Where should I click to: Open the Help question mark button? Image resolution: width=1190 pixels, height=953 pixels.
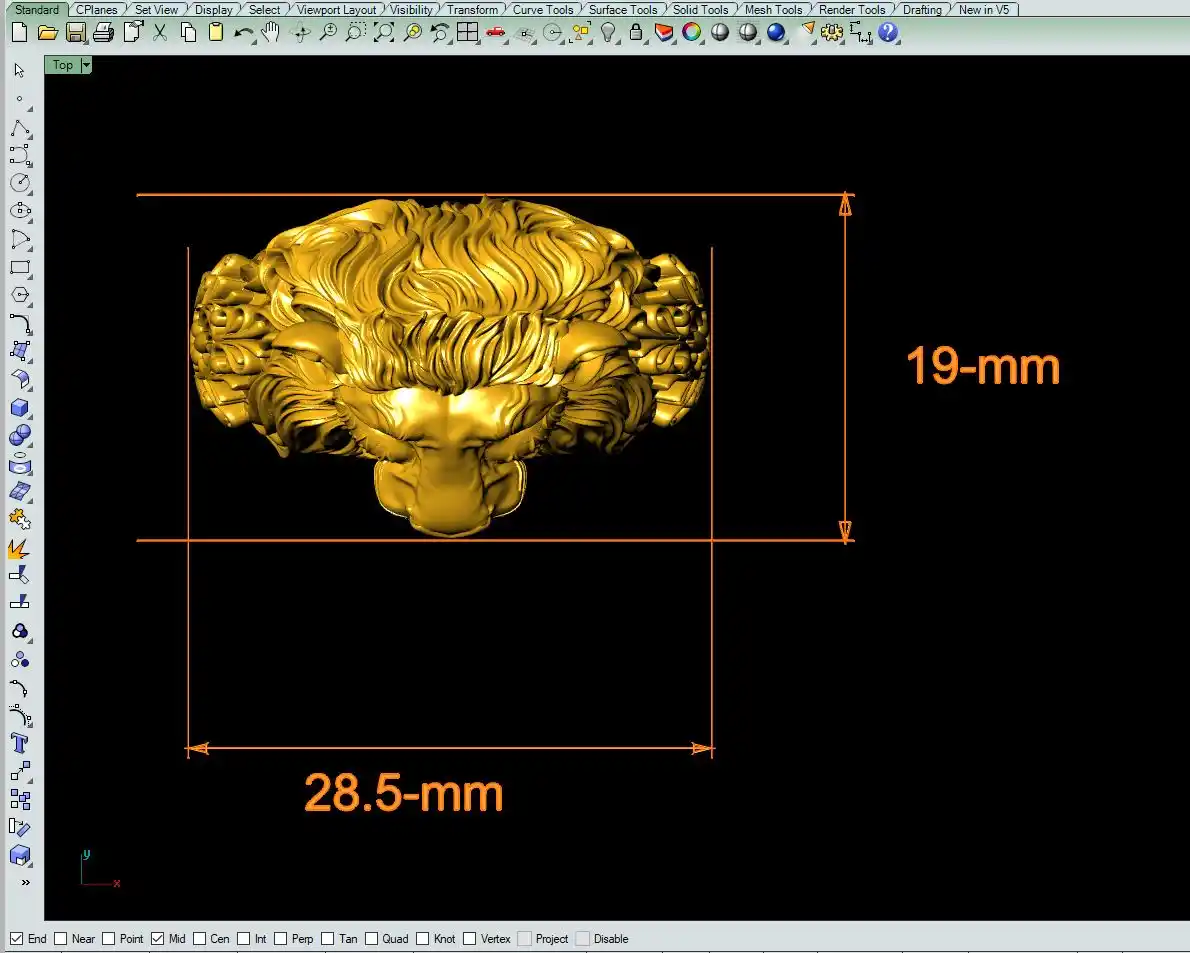pyautogui.click(x=888, y=33)
